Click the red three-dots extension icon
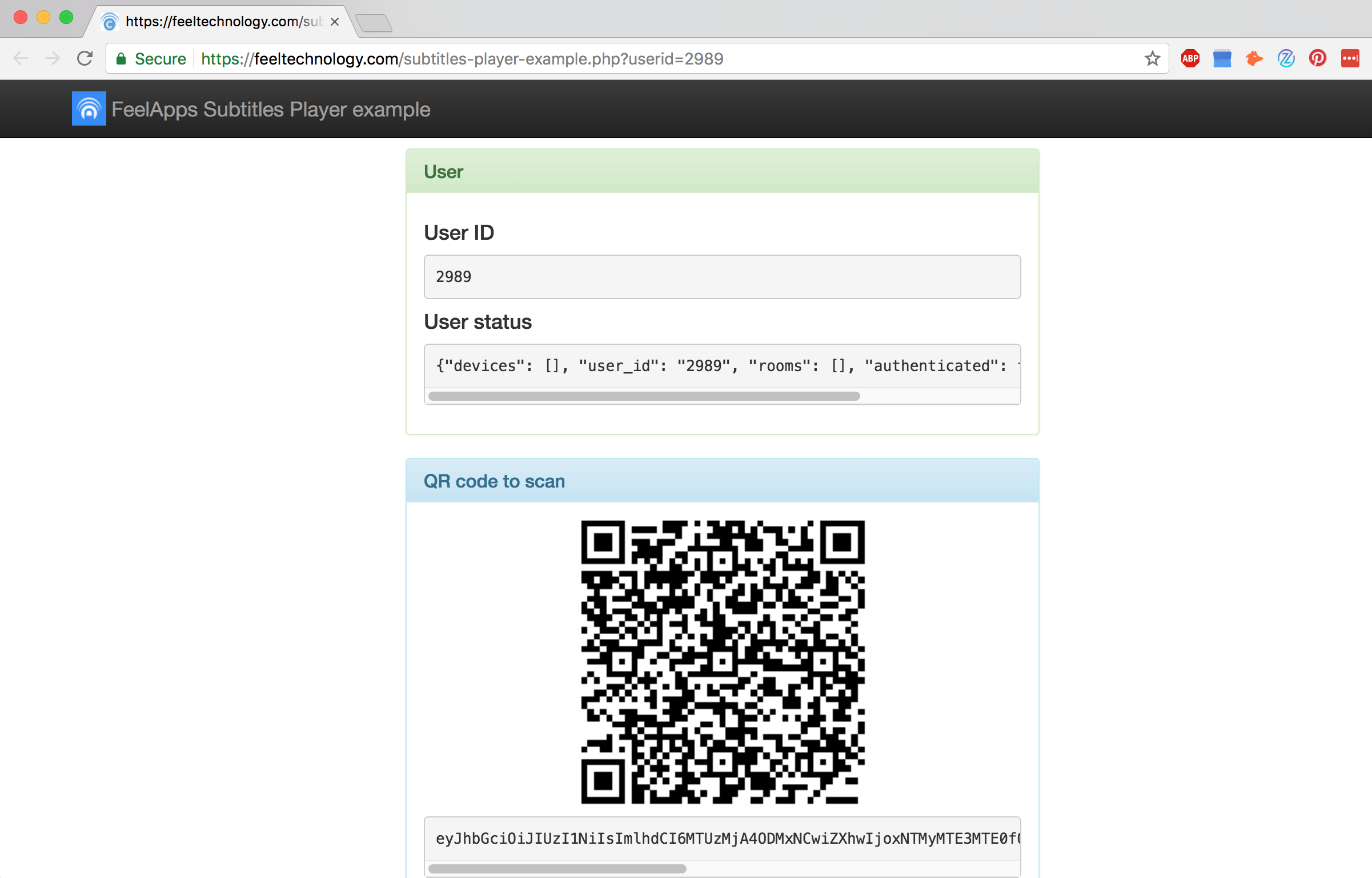Viewport: 1372px width, 878px height. pyautogui.click(x=1350, y=58)
